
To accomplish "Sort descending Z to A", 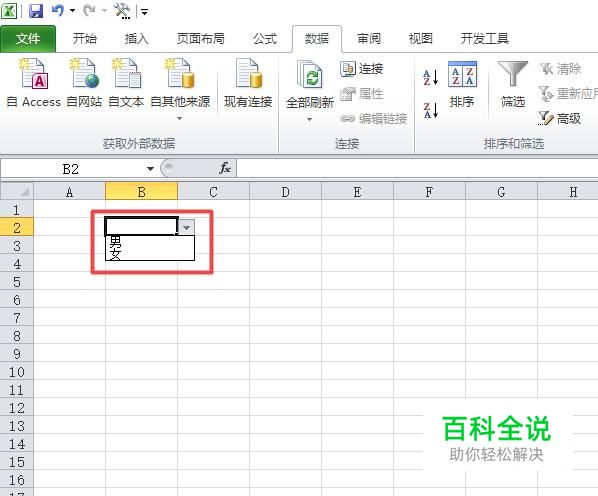I will click(x=431, y=110).
